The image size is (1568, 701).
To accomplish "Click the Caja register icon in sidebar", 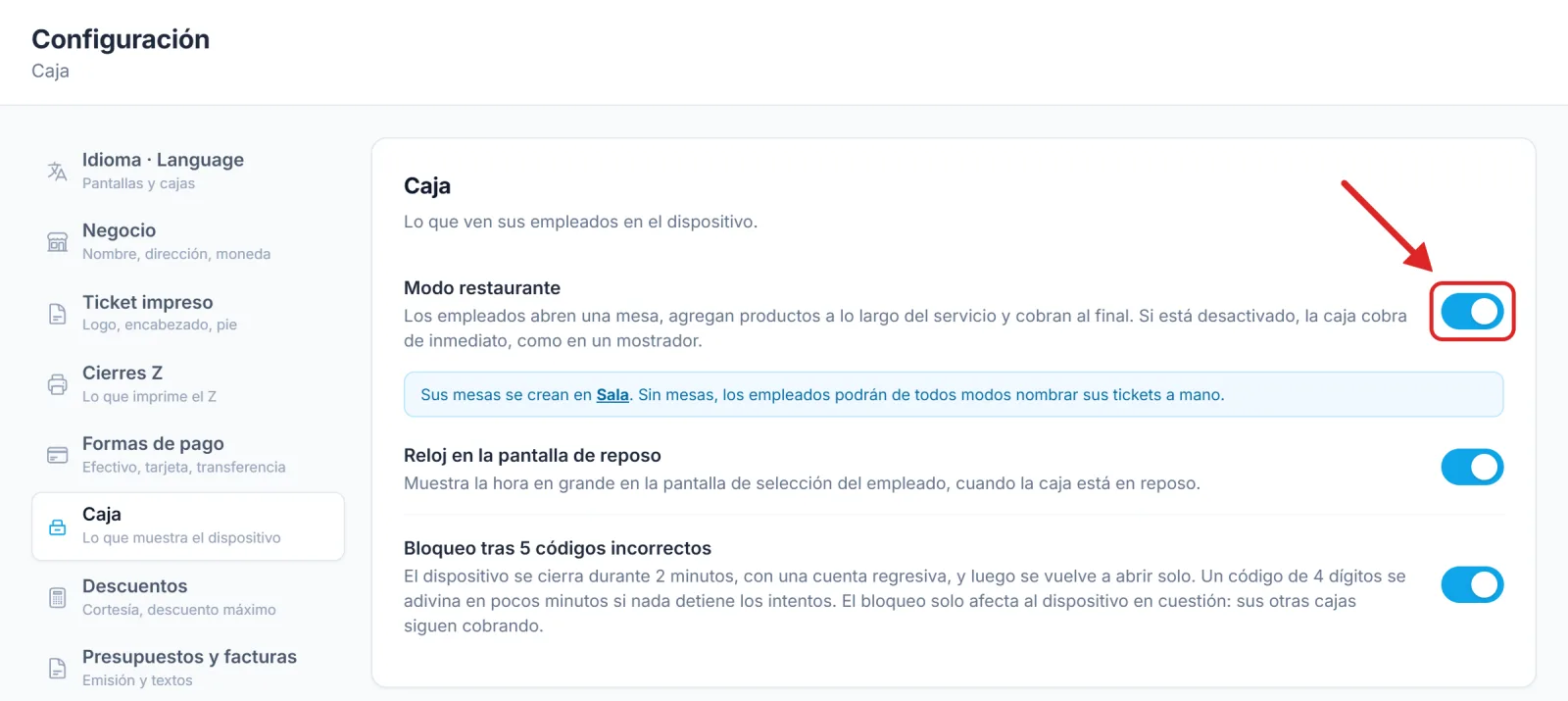I will [58, 526].
